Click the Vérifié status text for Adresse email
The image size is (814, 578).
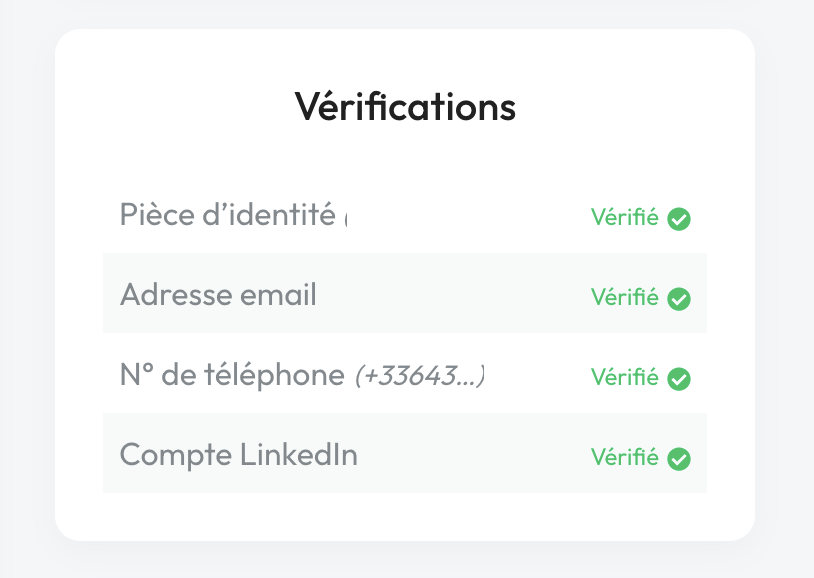[624, 297]
